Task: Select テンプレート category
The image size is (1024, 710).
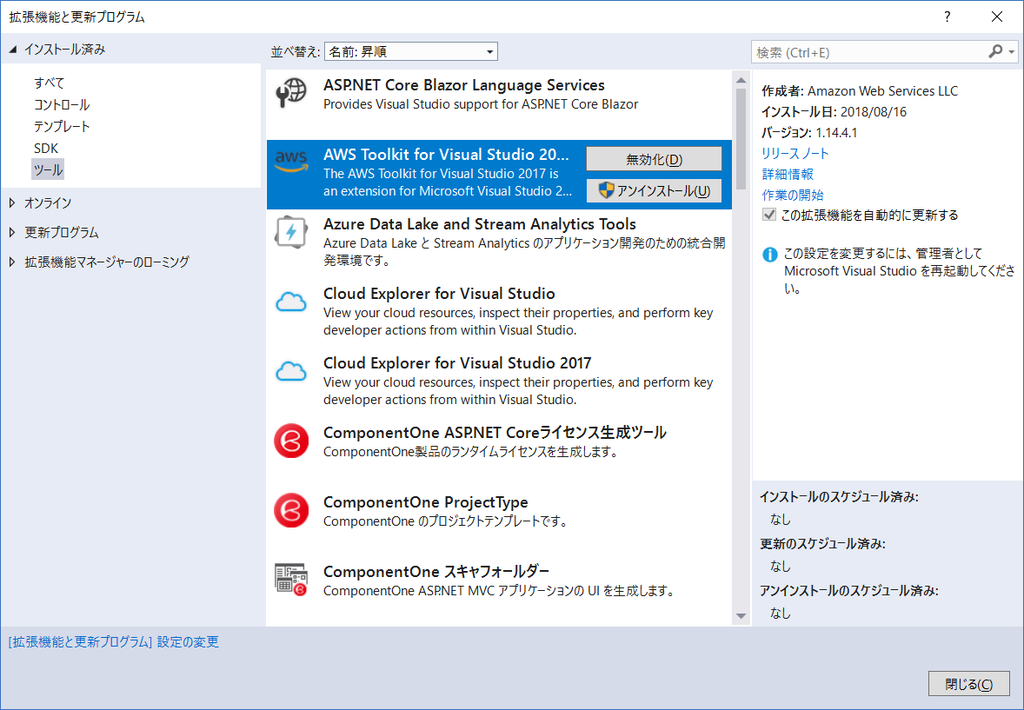Action: (61, 126)
